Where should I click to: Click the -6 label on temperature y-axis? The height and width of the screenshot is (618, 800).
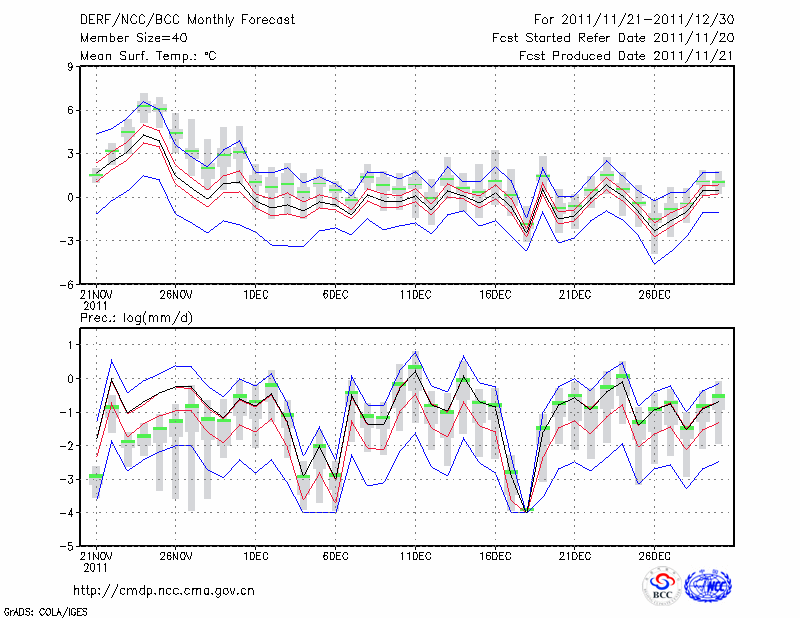pyautogui.click(x=68, y=284)
